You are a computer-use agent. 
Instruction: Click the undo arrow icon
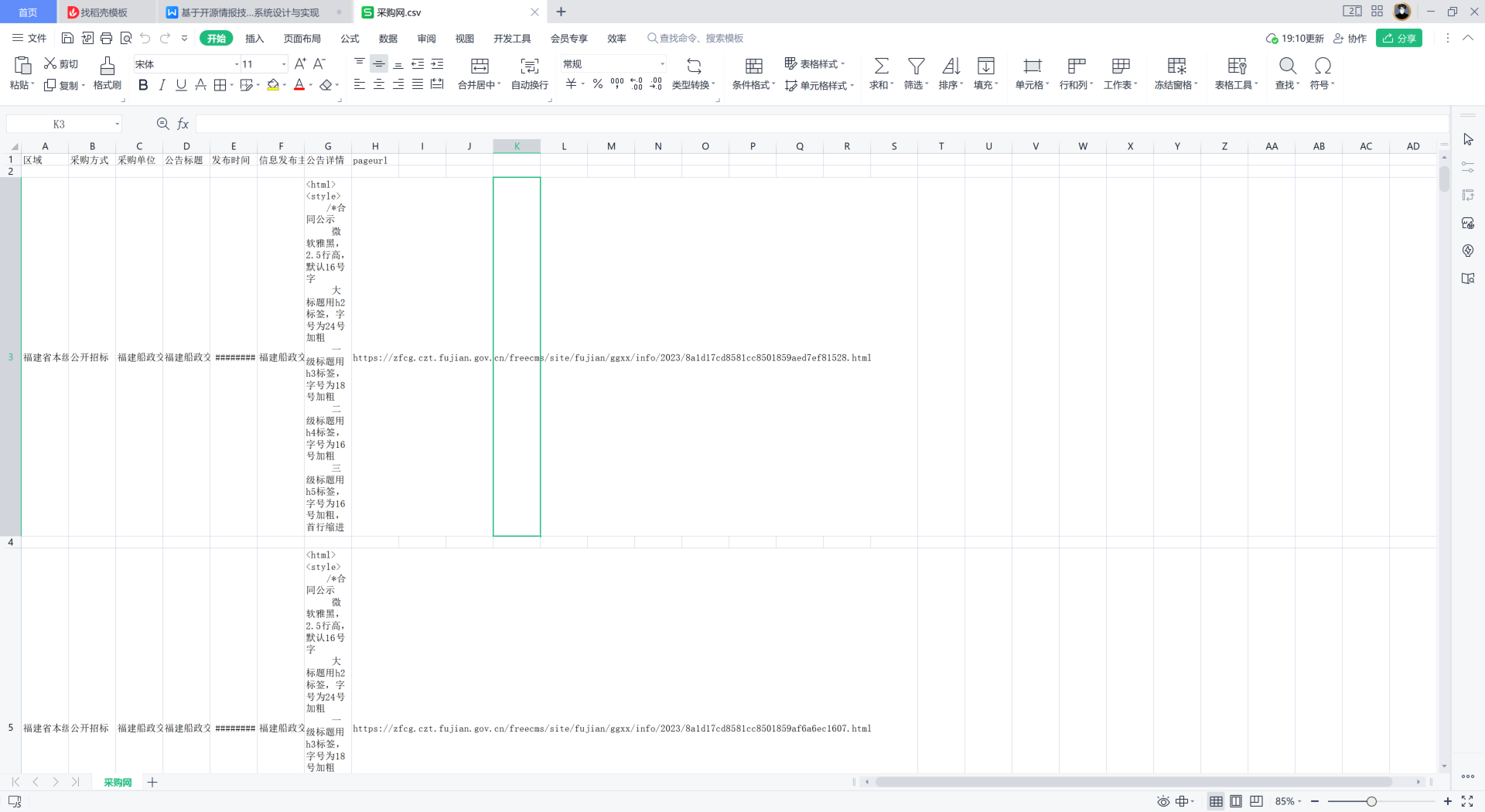[x=145, y=38]
